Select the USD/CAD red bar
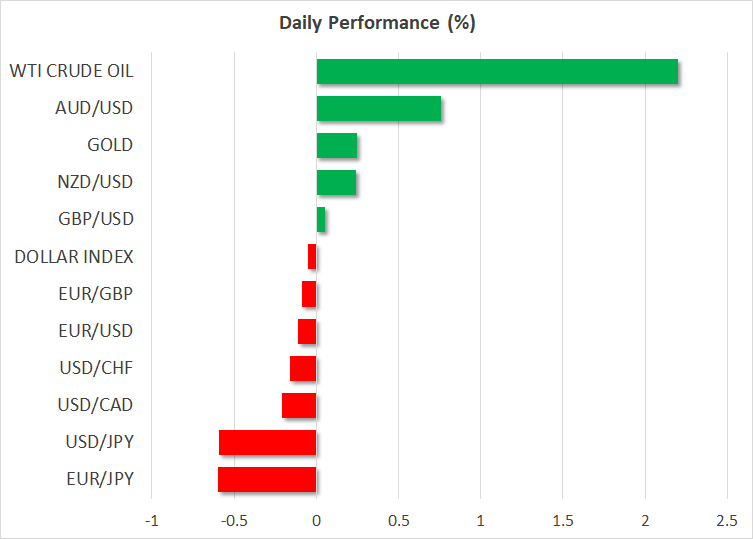 pos(299,405)
